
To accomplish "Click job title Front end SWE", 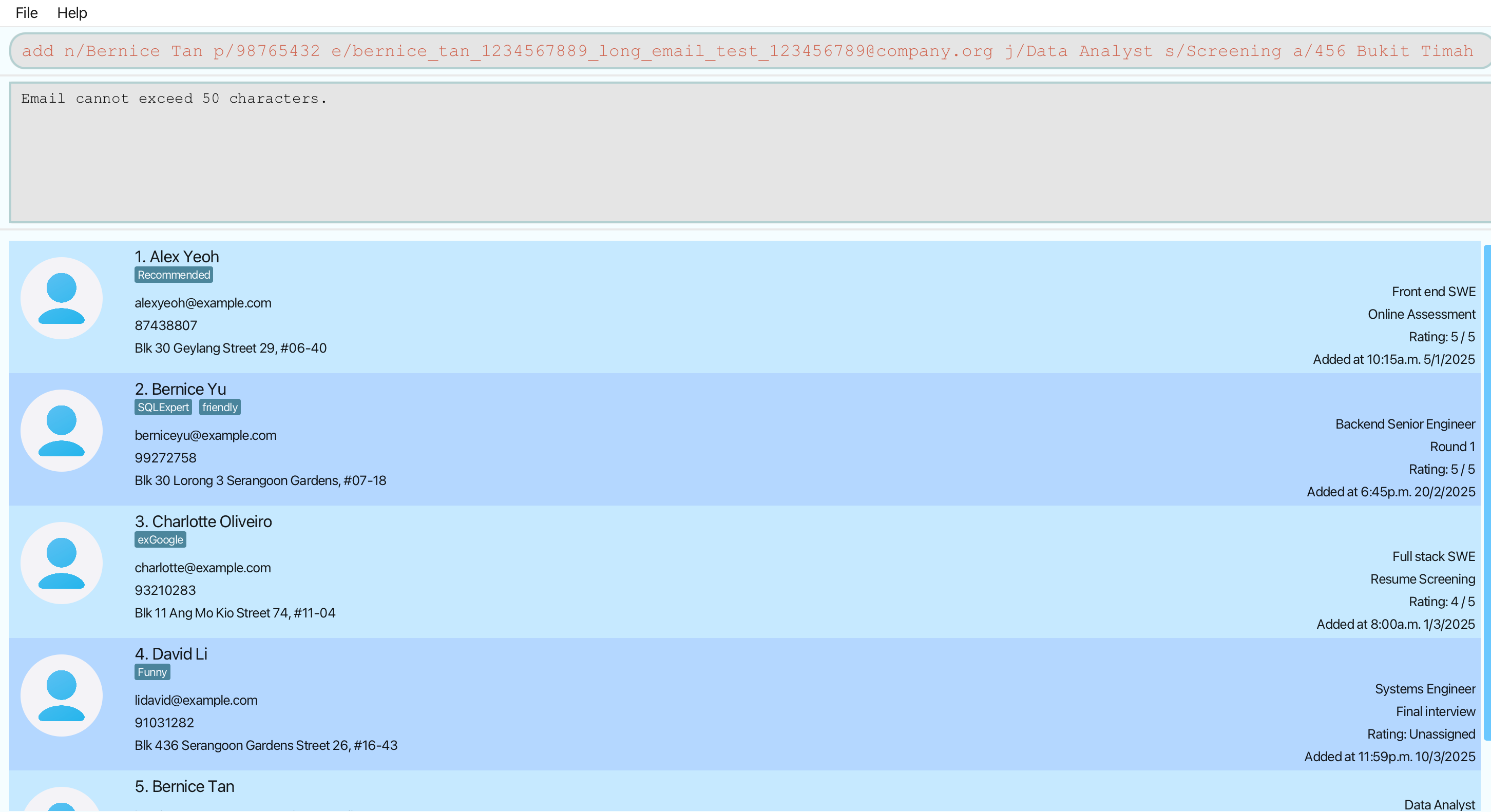I will click(1433, 292).
